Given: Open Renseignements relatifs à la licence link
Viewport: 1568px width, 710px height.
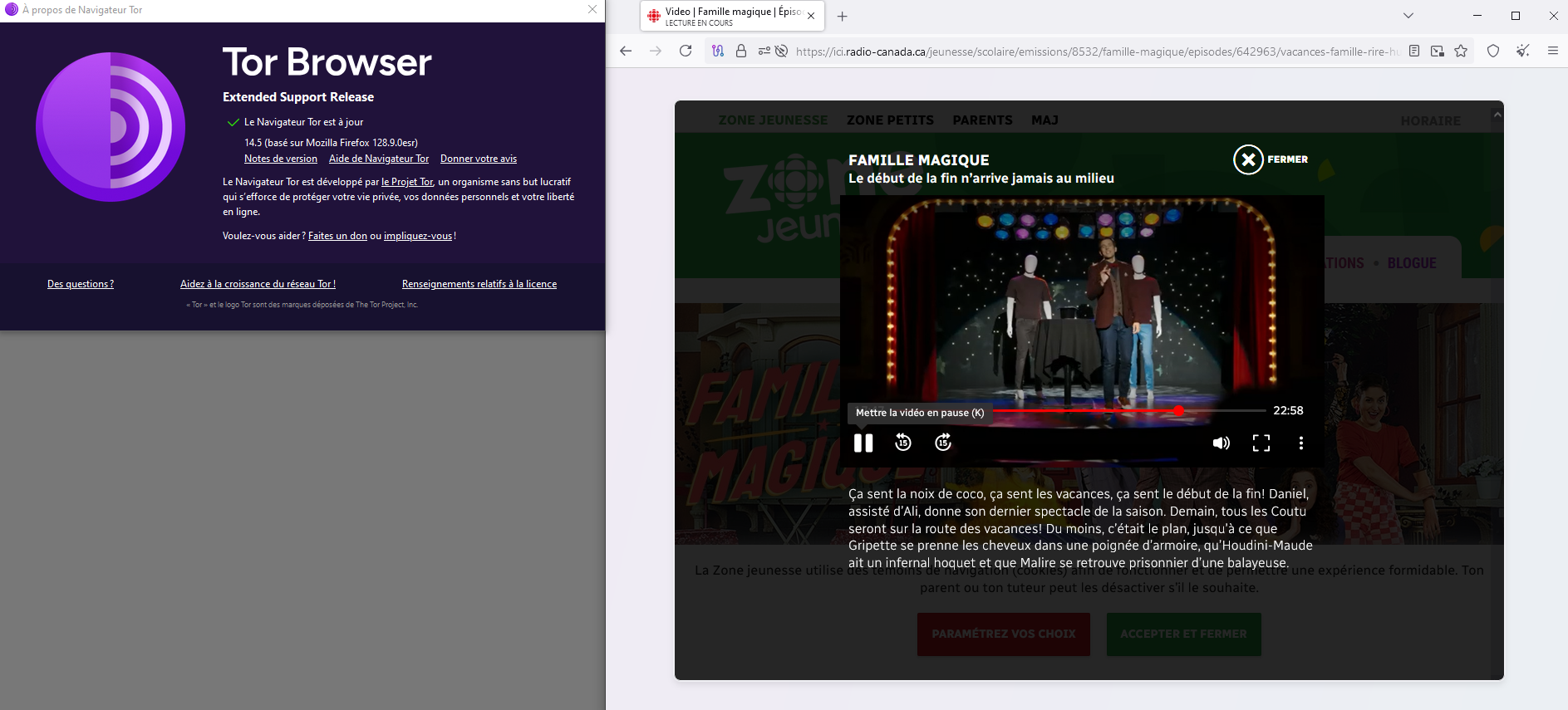Looking at the screenshot, I should pyautogui.click(x=479, y=284).
